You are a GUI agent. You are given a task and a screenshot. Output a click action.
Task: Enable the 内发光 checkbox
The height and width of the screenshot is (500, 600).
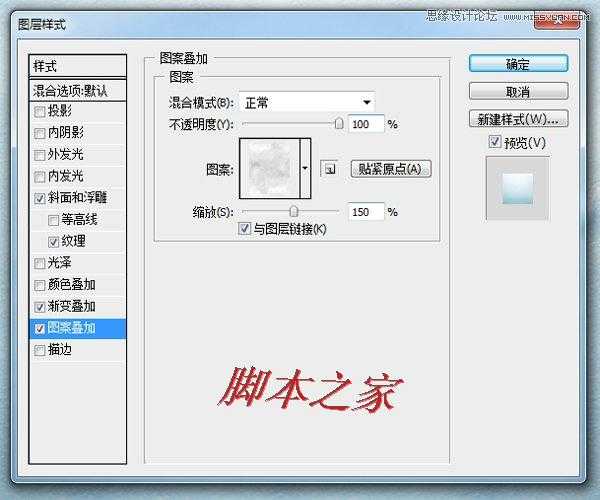pyautogui.click(x=39, y=177)
